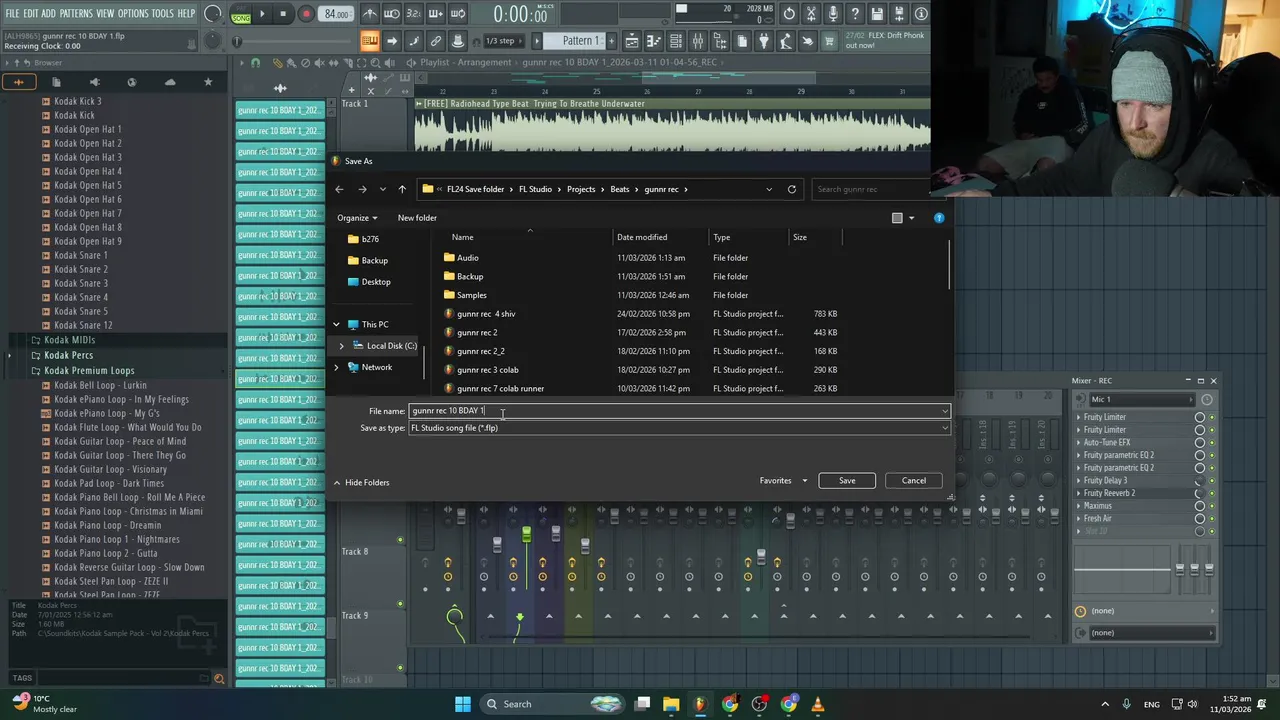Click the save floppy disk icon
1280x720 pixels.
[x=877, y=14]
